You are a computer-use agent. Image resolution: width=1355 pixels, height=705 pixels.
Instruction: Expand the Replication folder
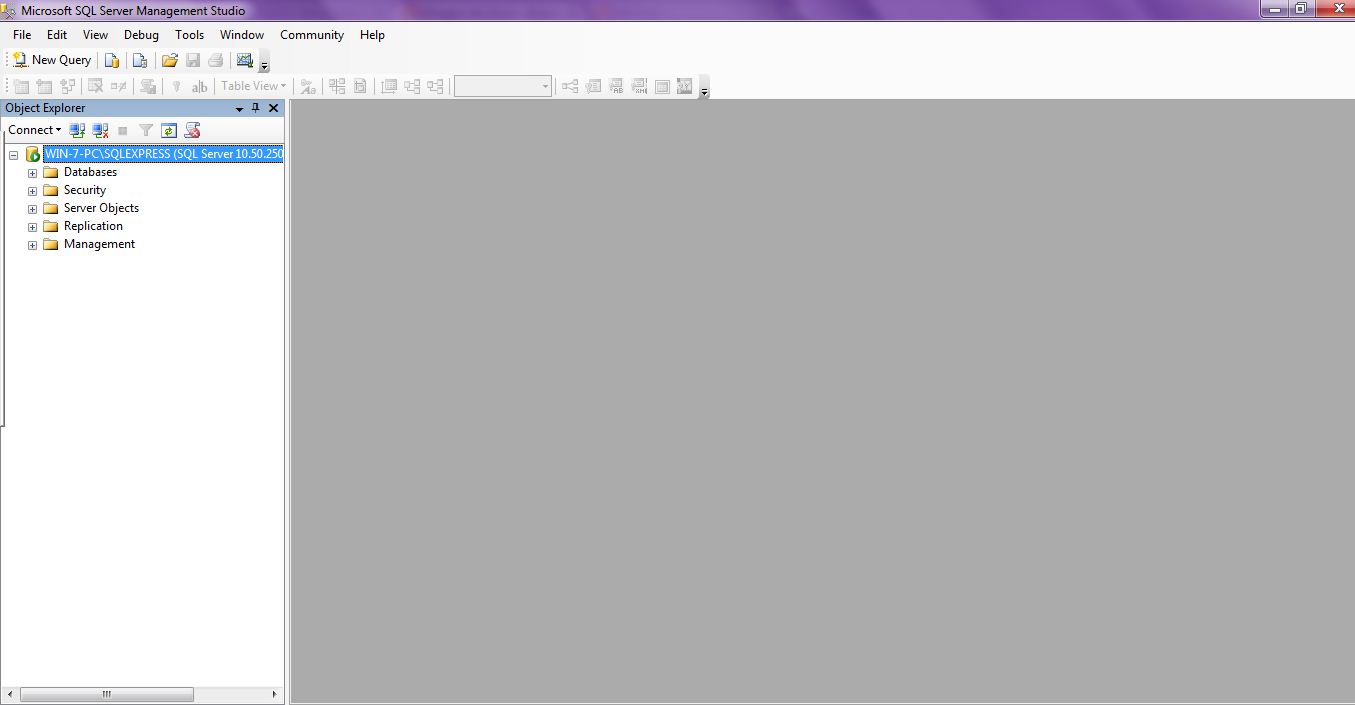[32, 227]
